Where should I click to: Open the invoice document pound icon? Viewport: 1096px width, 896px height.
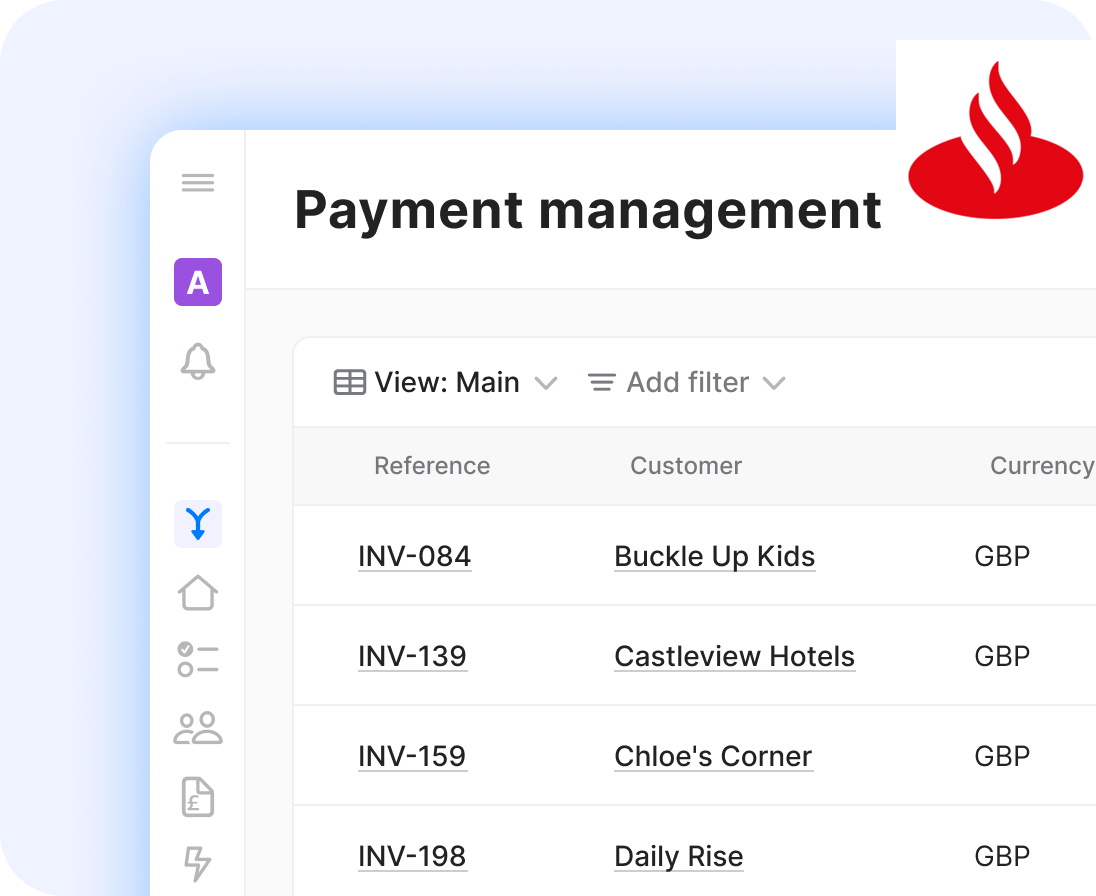pos(198,796)
